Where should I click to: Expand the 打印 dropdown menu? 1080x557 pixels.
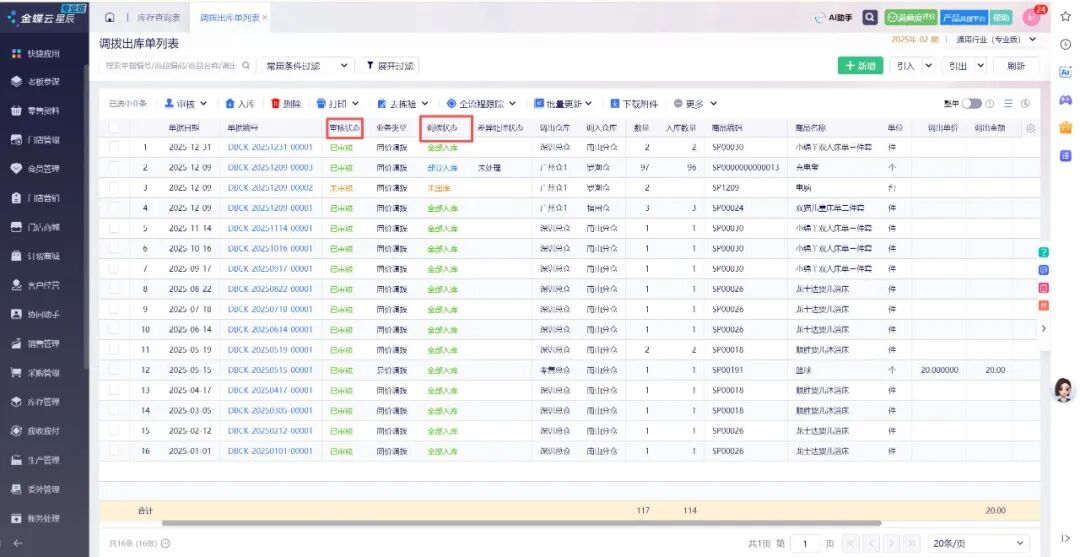[355, 104]
